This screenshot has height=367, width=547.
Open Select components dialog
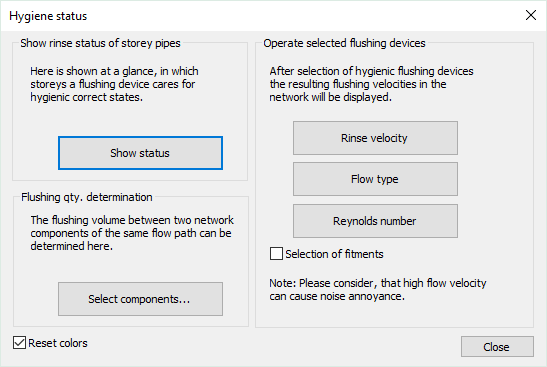(x=140, y=299)
